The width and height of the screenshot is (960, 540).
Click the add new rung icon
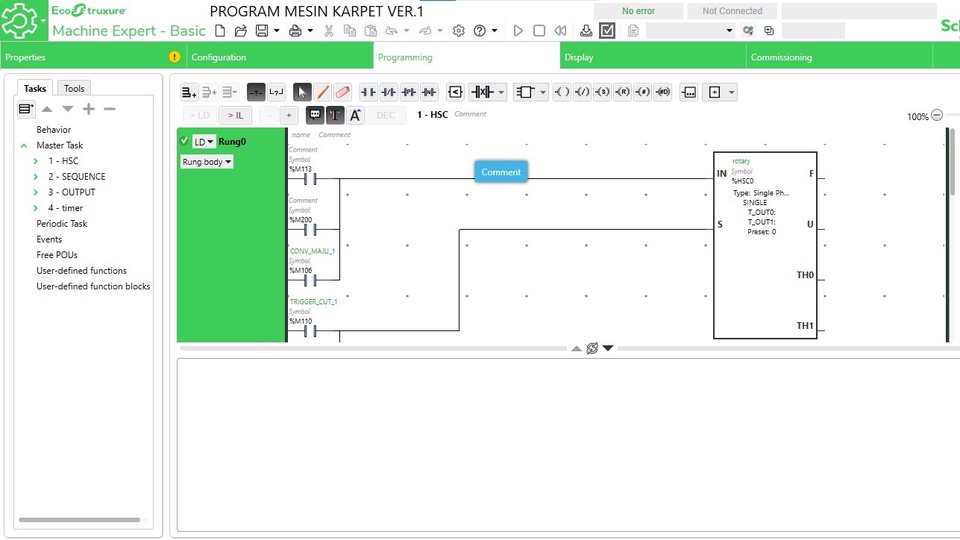tap(189, 92)
